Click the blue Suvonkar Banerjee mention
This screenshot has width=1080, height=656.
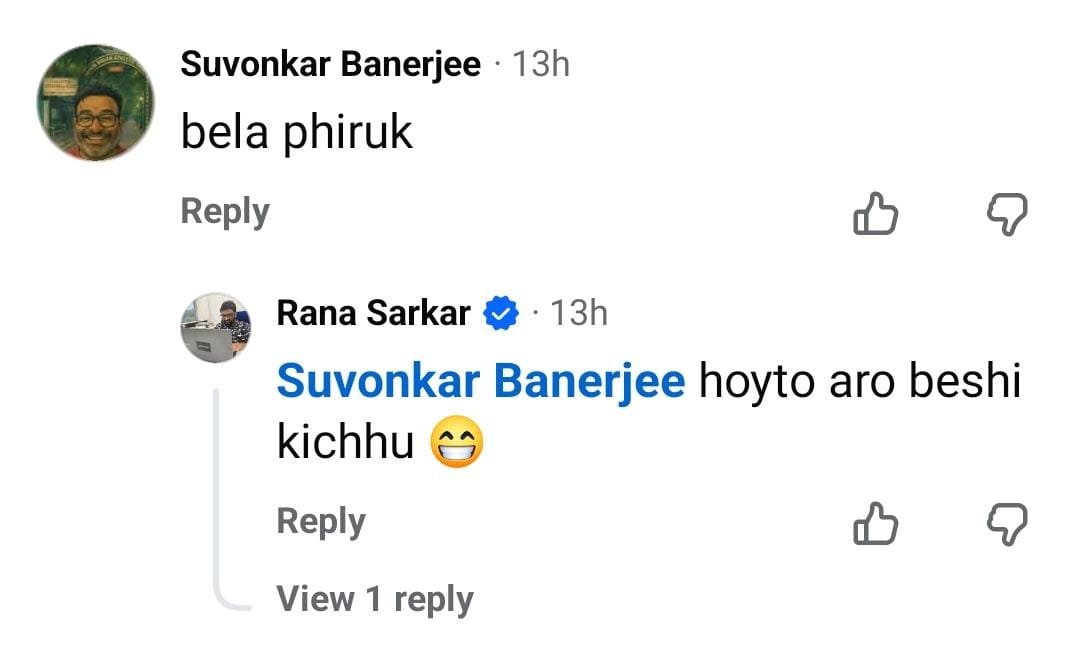(x=480, y=383)
